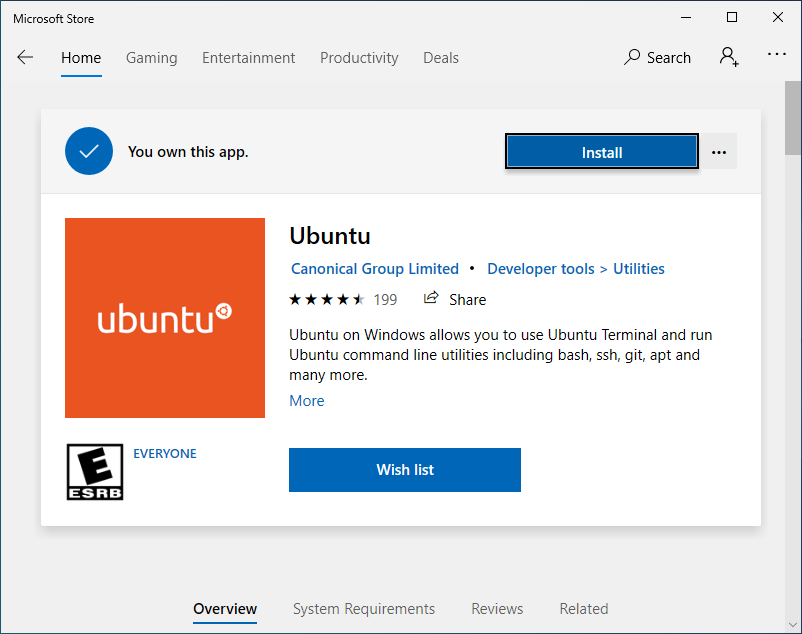This screenshot has width=802, height=634.
Task: Click the scrollbar down arrow
Action: pyautogui.click(x=793, y=625)
